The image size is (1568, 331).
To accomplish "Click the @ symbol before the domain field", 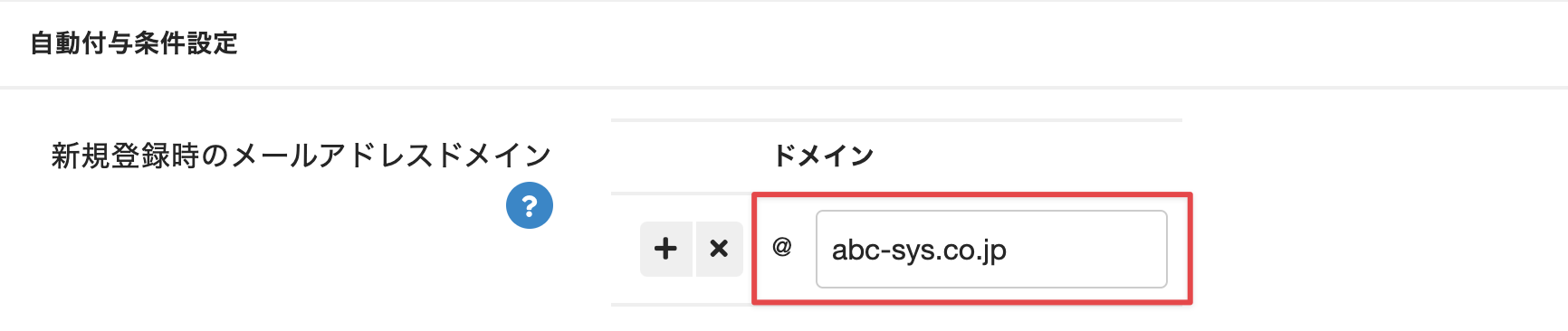I will [782, 246].
